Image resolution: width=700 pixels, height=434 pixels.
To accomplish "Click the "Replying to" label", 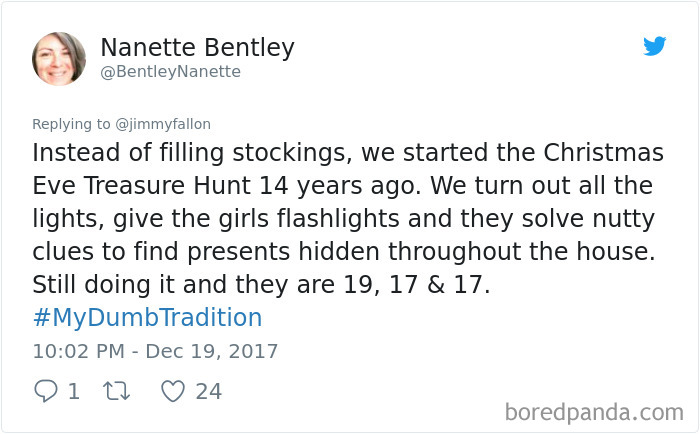I will 71,124.
